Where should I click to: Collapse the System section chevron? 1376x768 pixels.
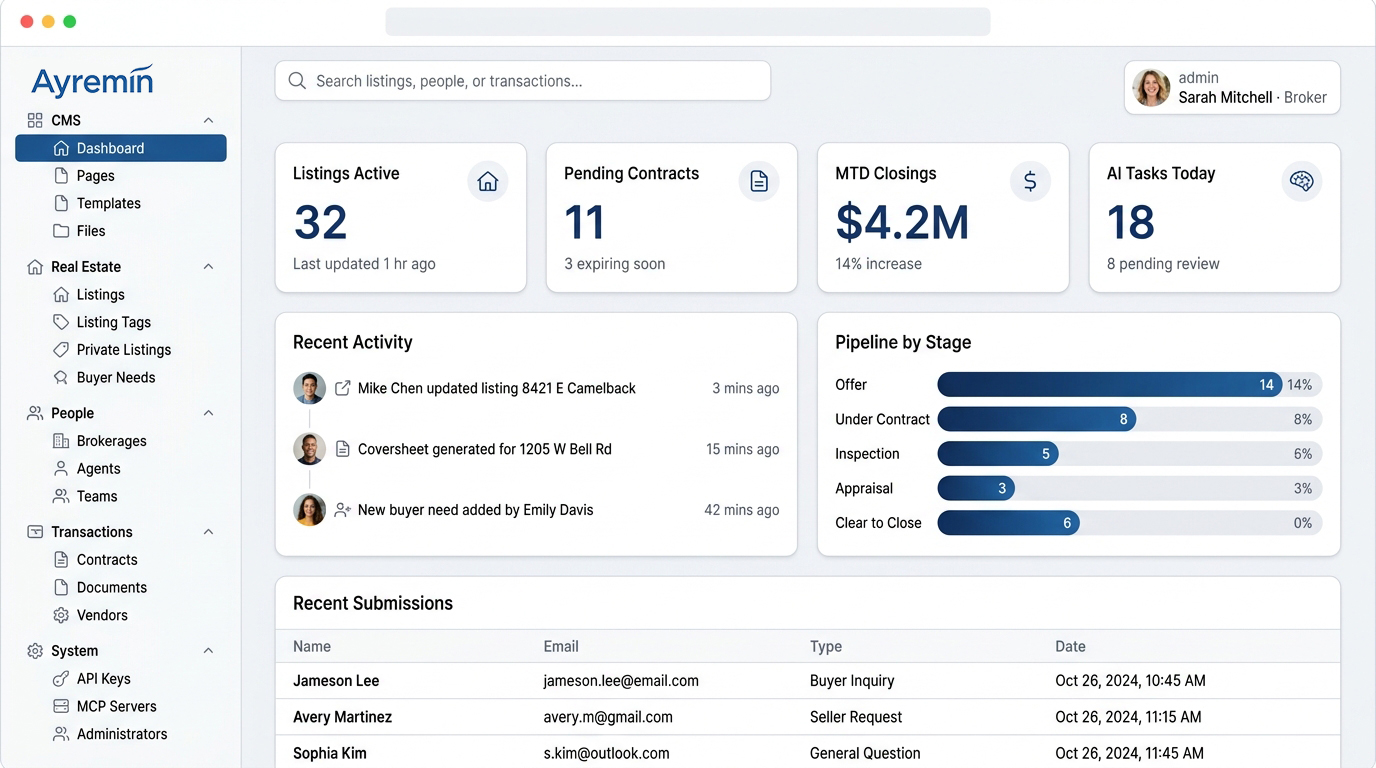click(x=208, y=651)
